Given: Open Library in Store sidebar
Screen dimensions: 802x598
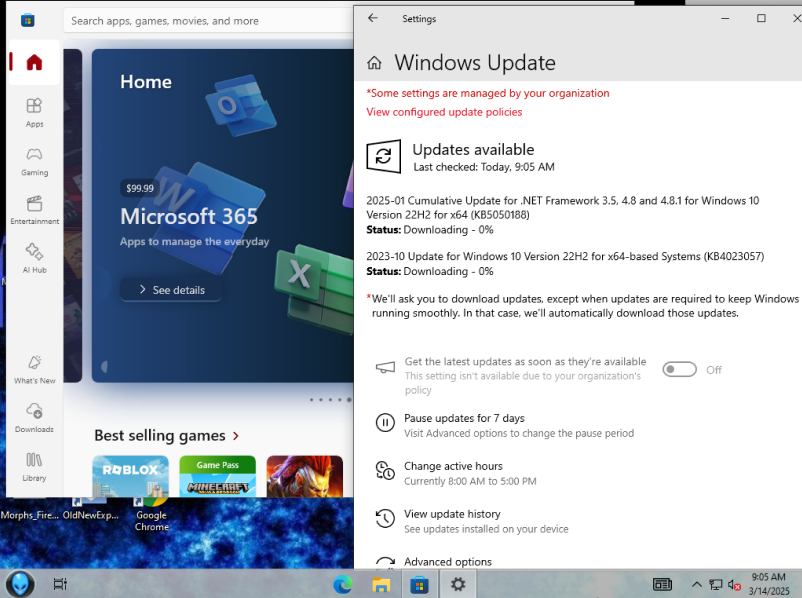Looking at the screenshot, I should tap(34, 467).
